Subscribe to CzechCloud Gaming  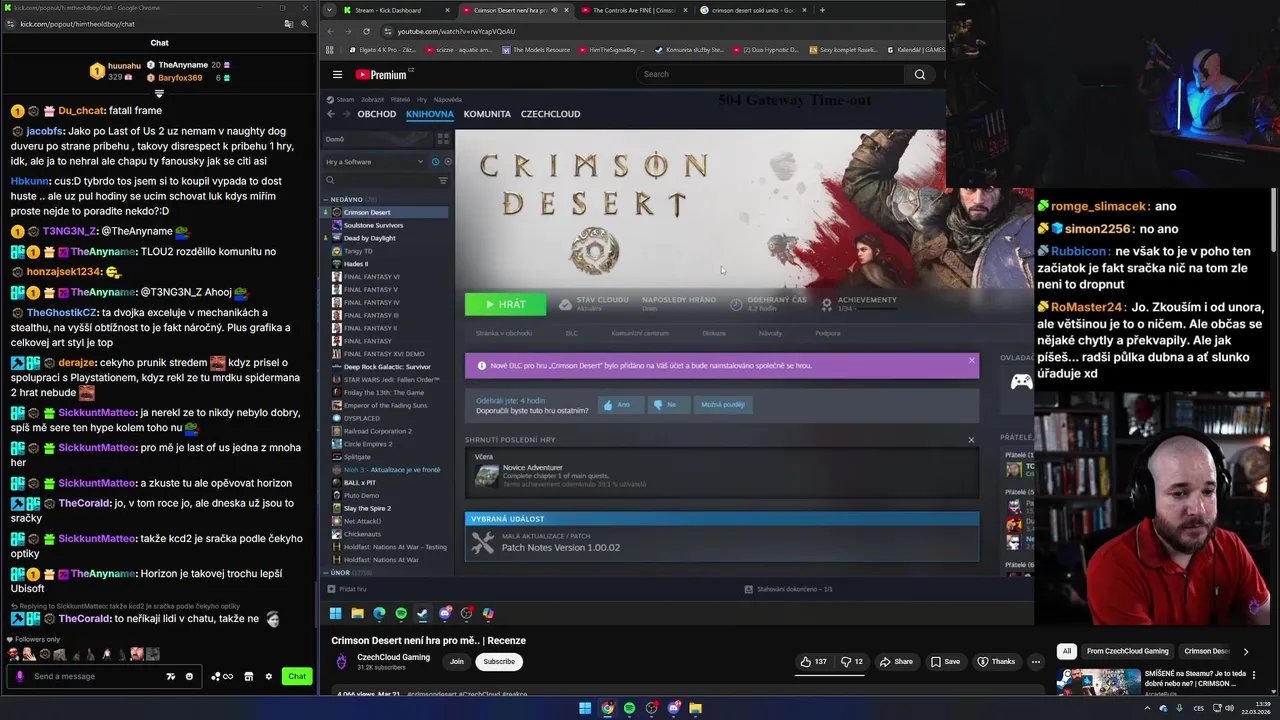[x=499, y=661]
